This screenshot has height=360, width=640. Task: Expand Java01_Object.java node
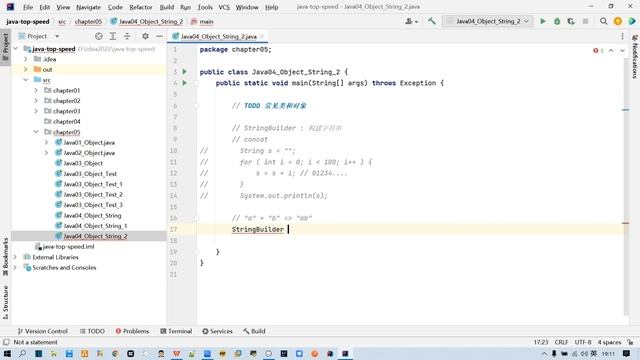pos(46,142)
